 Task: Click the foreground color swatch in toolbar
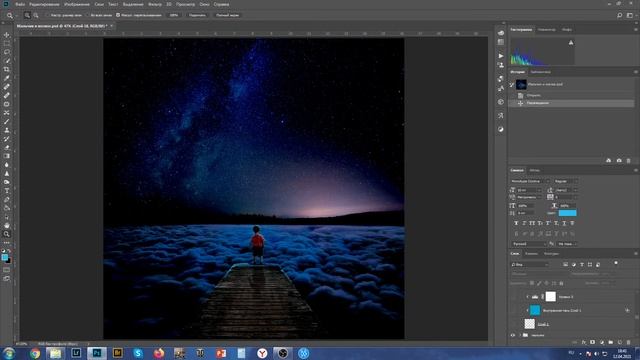4,257
